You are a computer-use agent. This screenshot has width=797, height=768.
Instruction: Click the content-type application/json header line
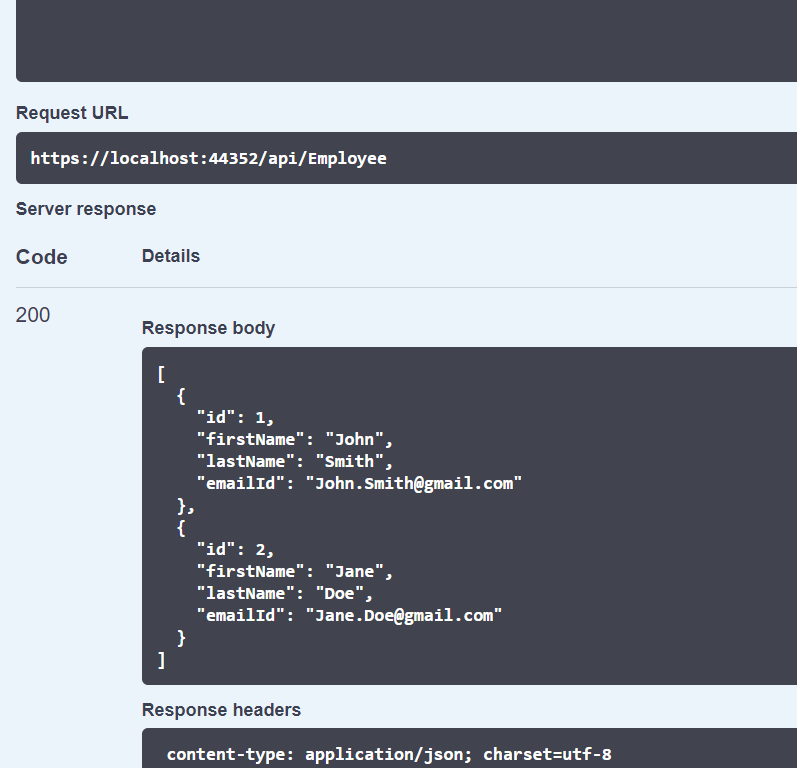pyautogui.click(x=389, y=754)
